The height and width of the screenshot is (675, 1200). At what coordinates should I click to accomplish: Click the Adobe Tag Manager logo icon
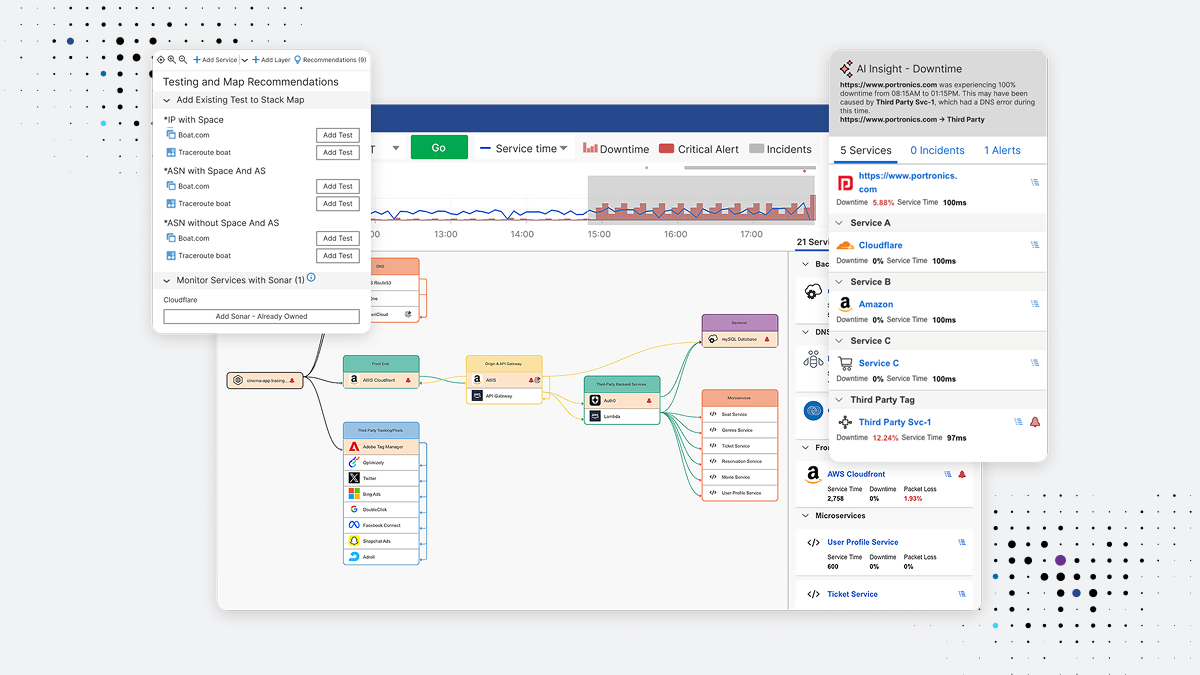pos(354,447)
